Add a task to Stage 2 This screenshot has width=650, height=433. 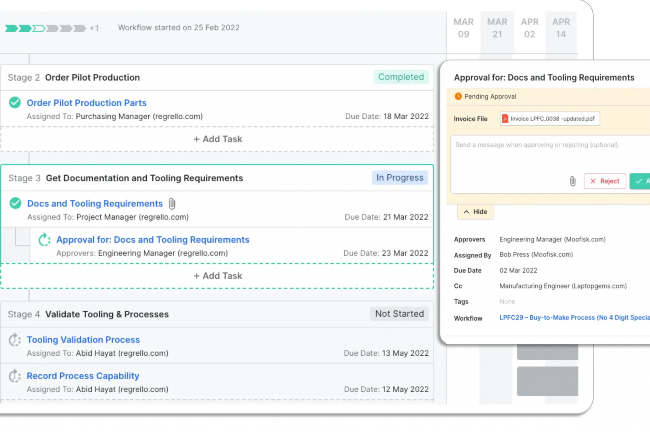pos(218,139)
